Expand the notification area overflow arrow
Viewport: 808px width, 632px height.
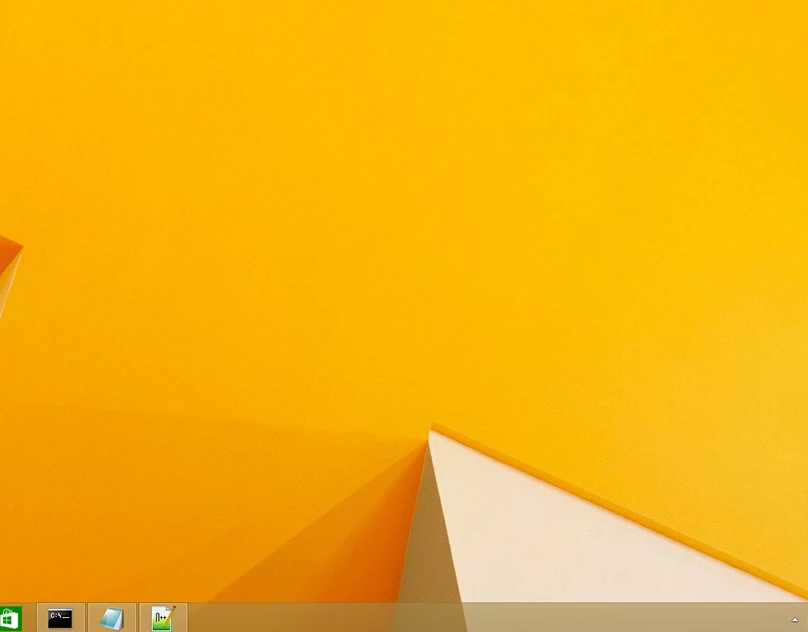(795, 620)
